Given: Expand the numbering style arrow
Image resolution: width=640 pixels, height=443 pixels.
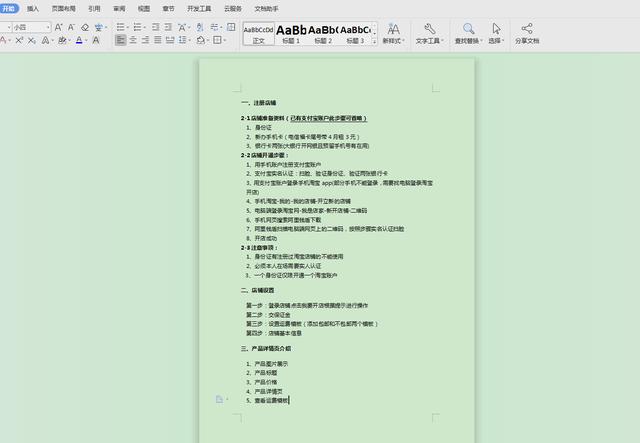Looking at the screenshot, I should [144, 28].
